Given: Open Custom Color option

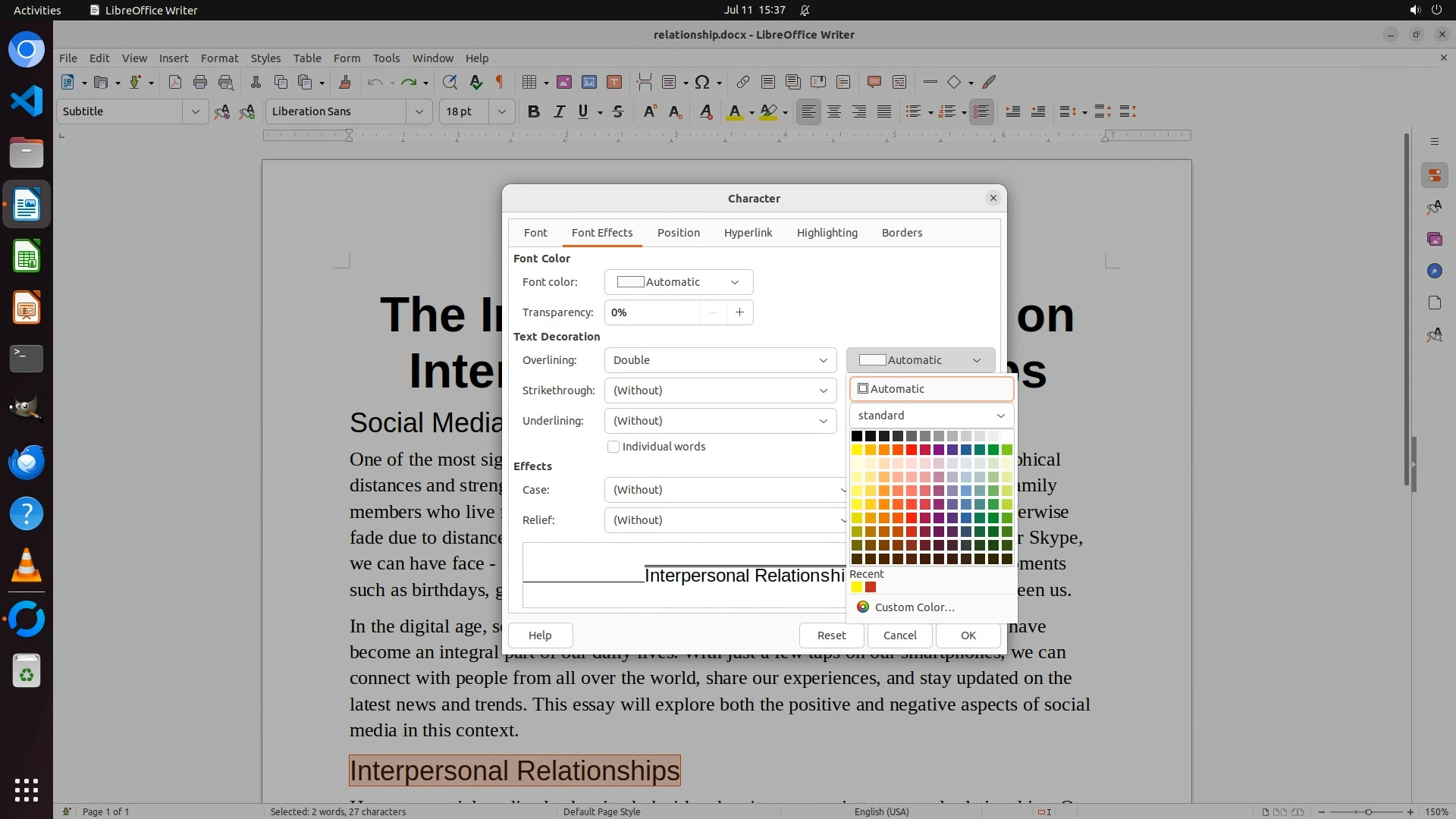Looking at the screenshot, I should tap(914, 607).
